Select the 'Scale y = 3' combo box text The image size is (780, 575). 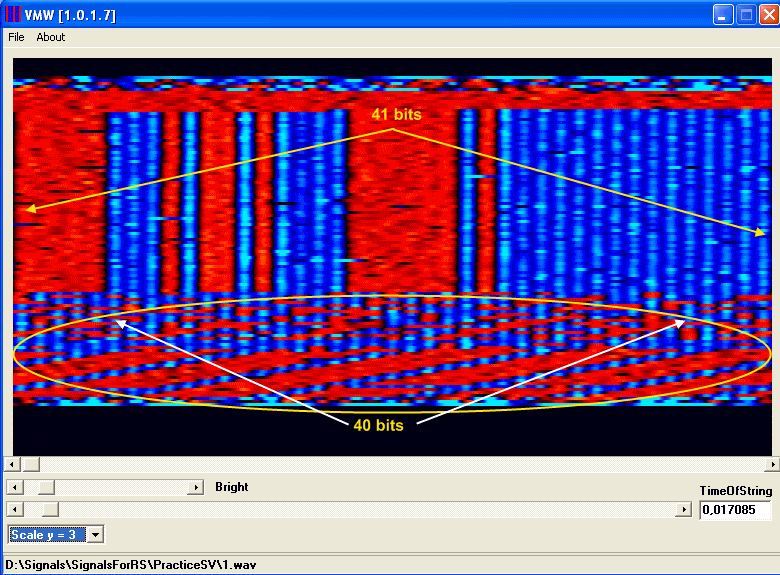[47, 535]
